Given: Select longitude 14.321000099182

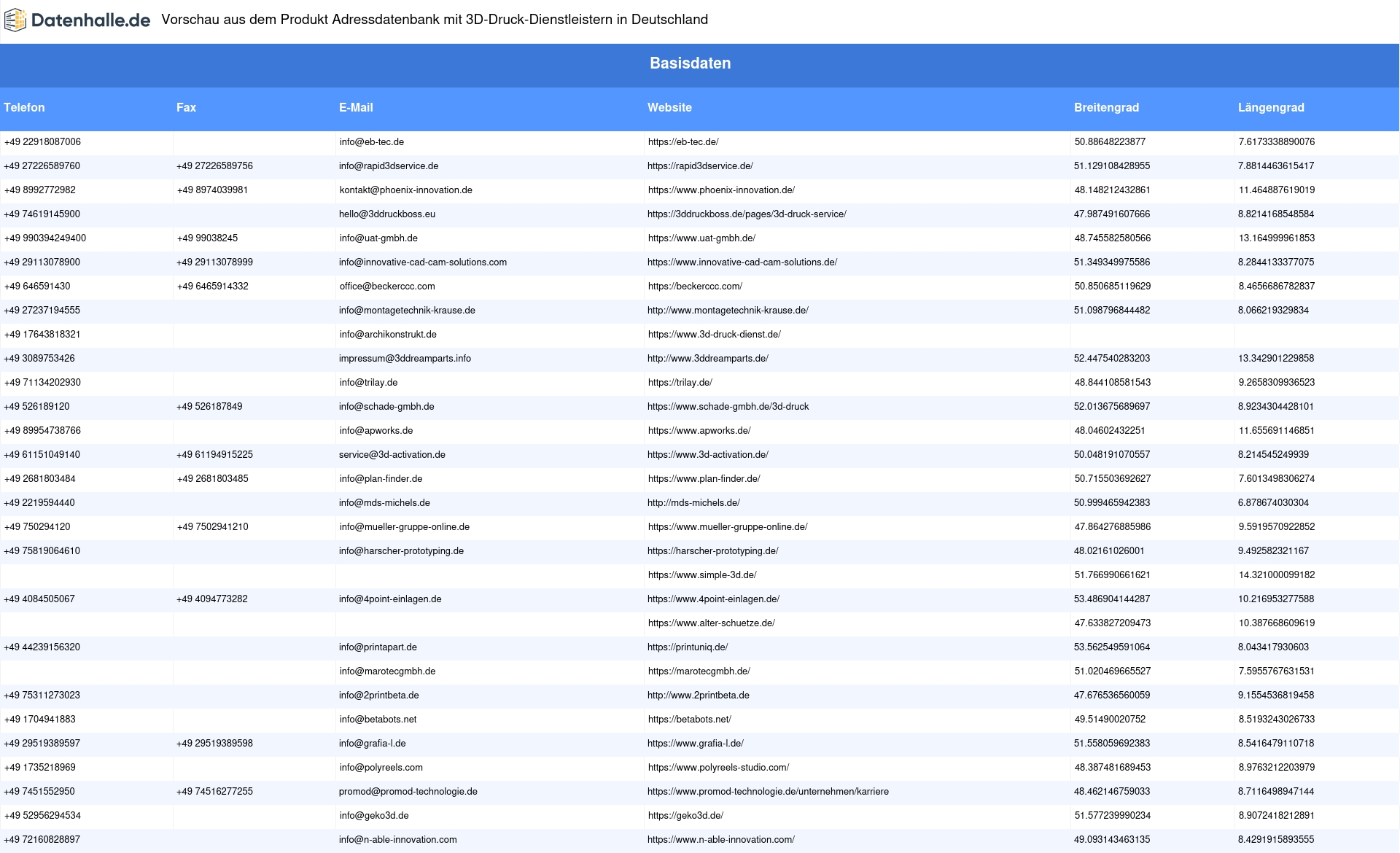Looking at the screenshot, I should [1277, 575].
